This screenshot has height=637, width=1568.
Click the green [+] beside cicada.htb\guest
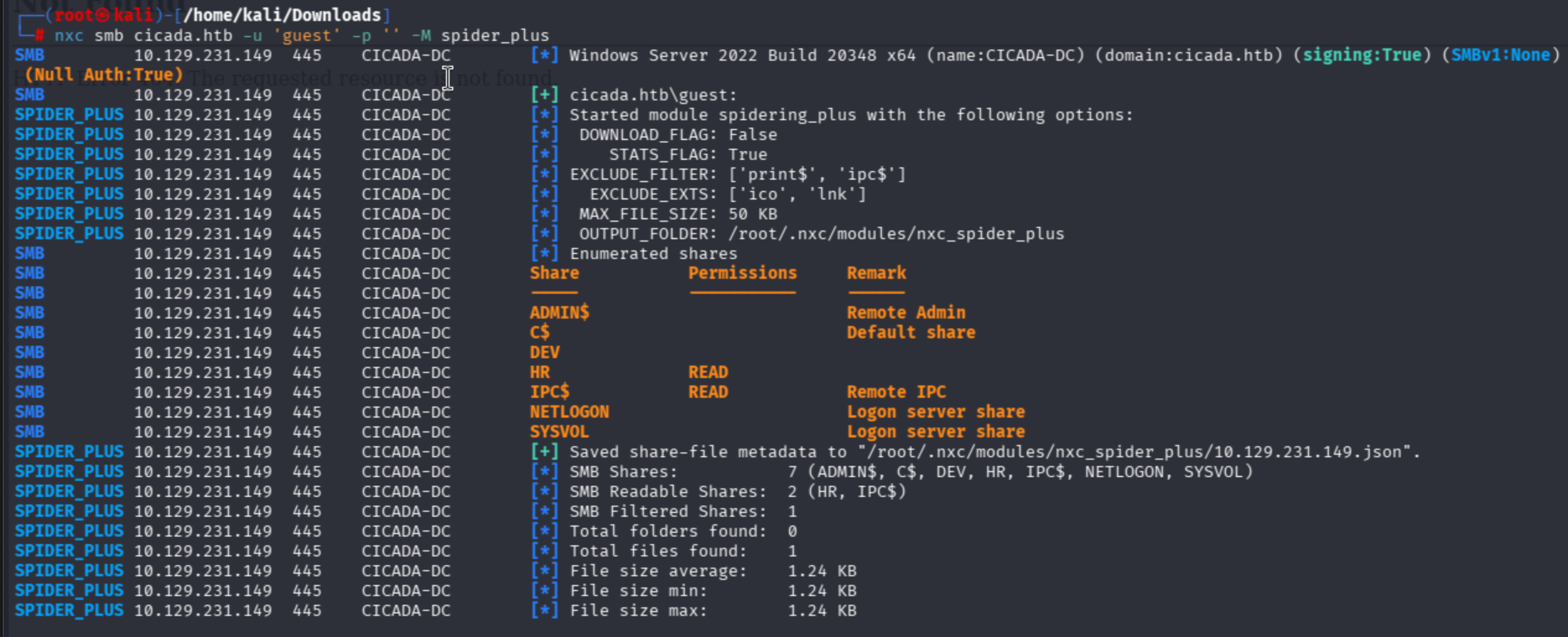pos(544,95)
